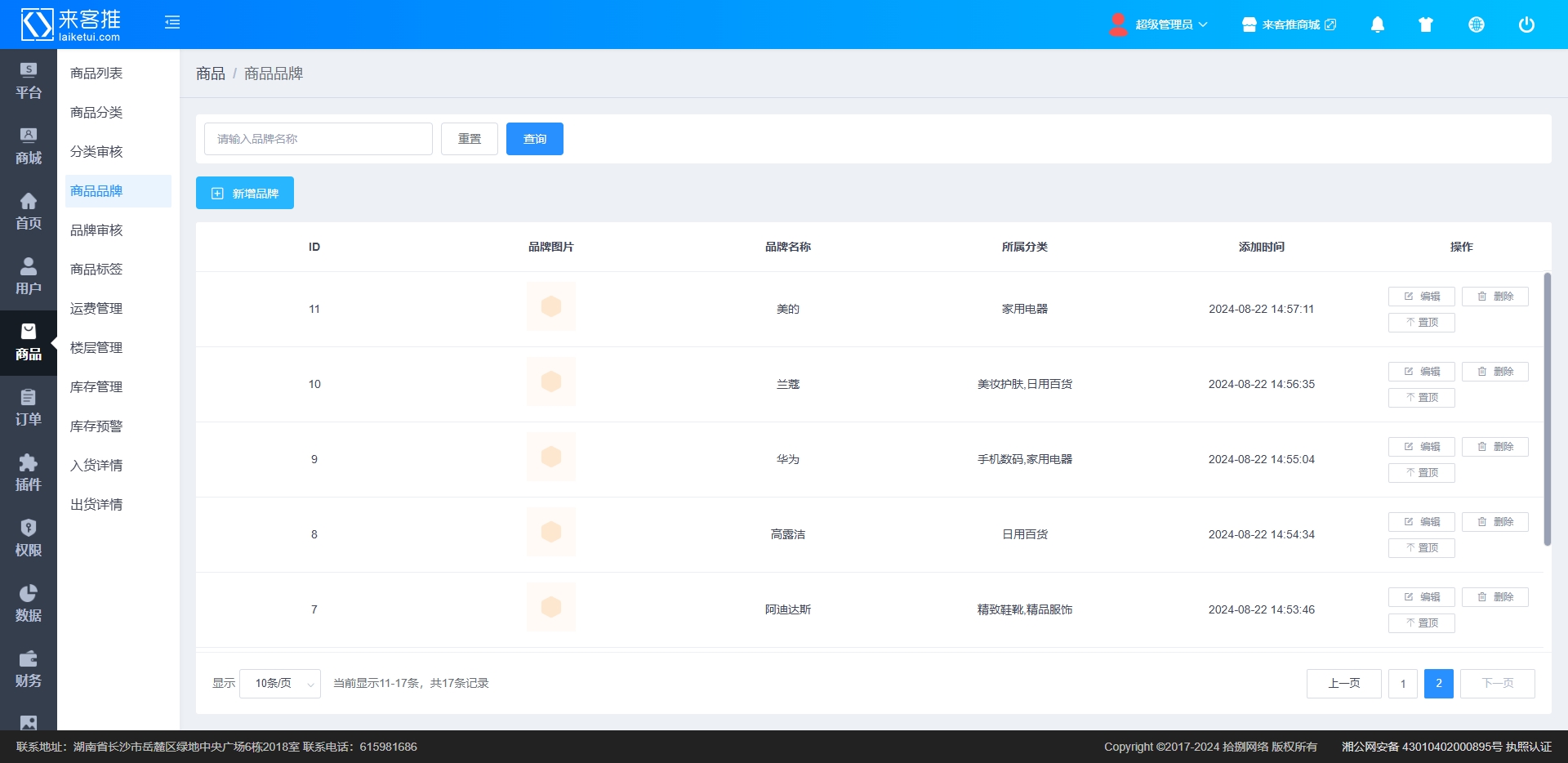Select 商品分类 from the submenu
This screenshot has width=1568, height=763.
[96, 113]
